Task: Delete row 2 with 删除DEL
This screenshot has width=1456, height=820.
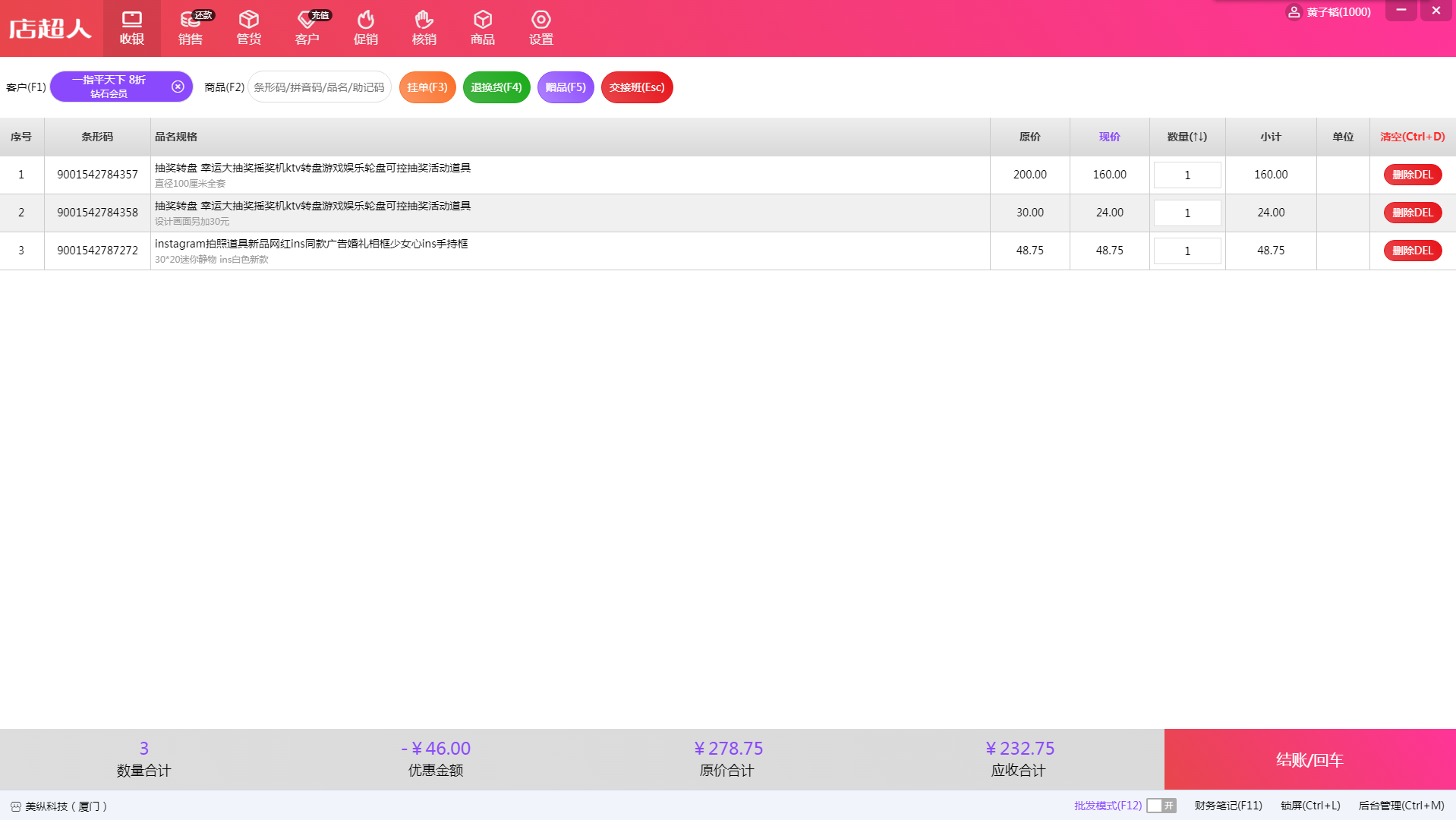Action: 1412,213
